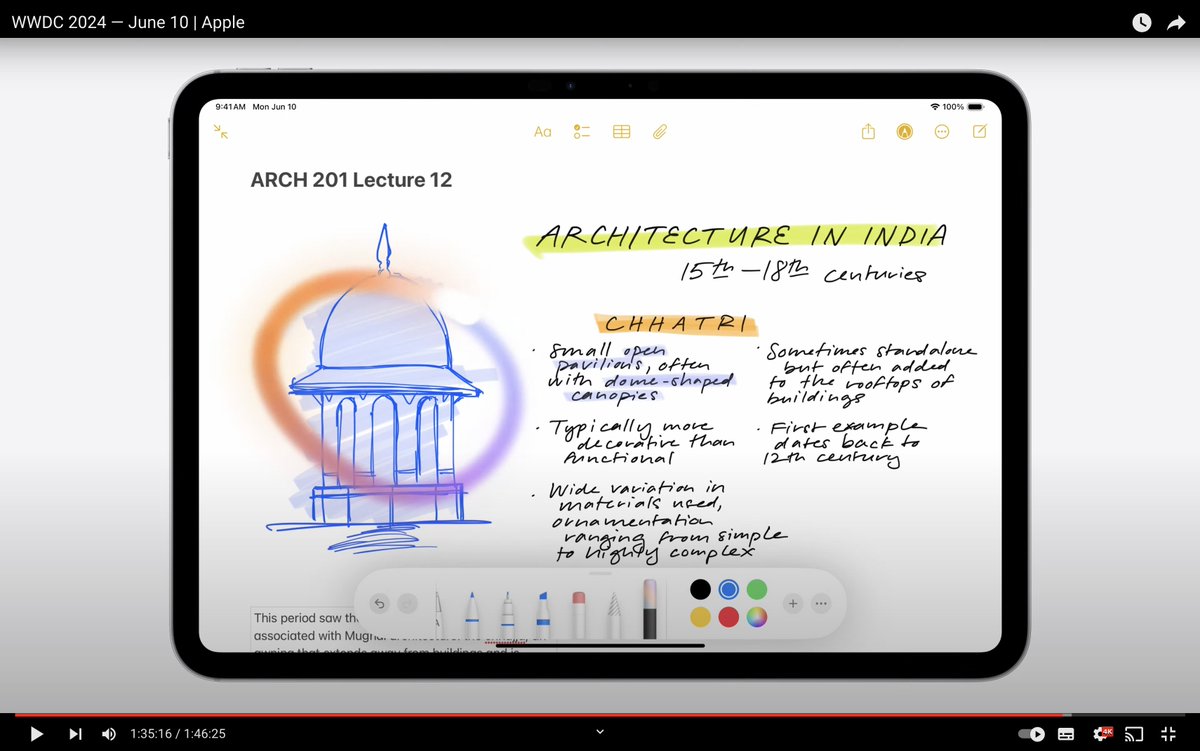The width and height of the screenshot is (1200, 751).
Task: Click the ARCHITECTURE IN INDIA heading
Action: pos(738,237)
